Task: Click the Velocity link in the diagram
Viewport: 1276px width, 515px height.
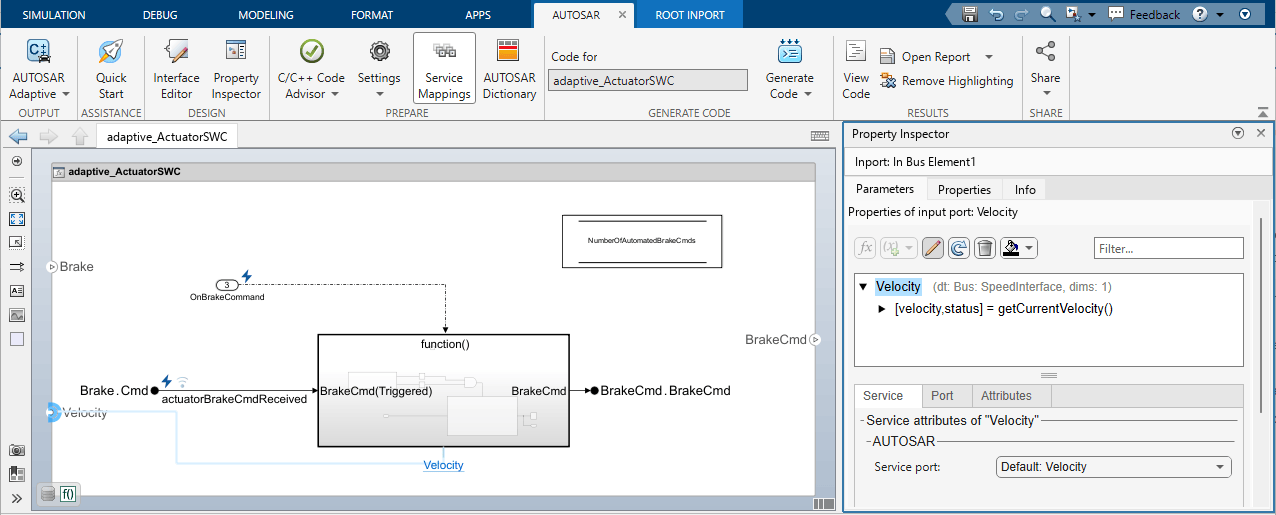Action: [x=443, y=465]
